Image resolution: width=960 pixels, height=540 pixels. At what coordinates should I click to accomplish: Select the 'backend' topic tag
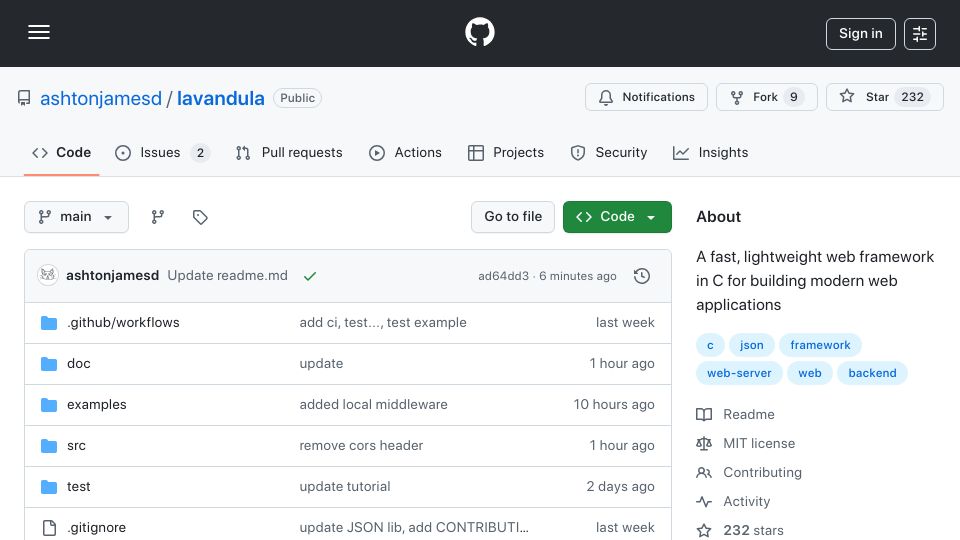[872, 373]
